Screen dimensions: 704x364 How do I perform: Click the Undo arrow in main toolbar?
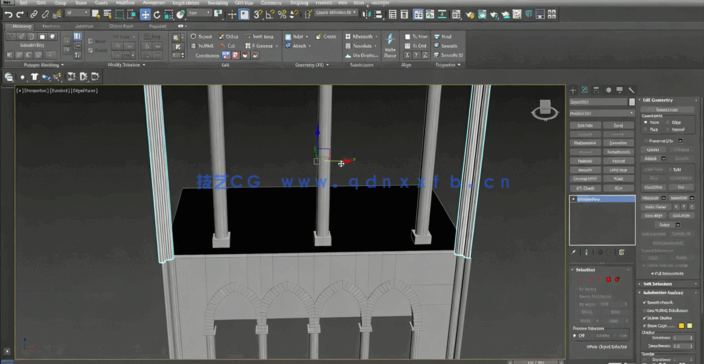[x=8, y=14]
